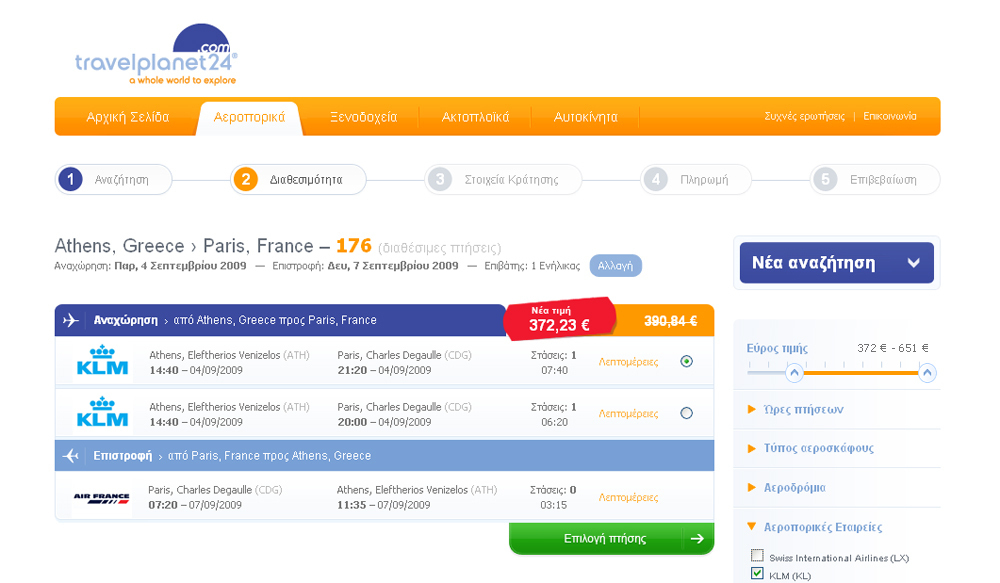Click the departure airplane icon in header
This screenshot has height=583, width=1000.
coord(71,321)
